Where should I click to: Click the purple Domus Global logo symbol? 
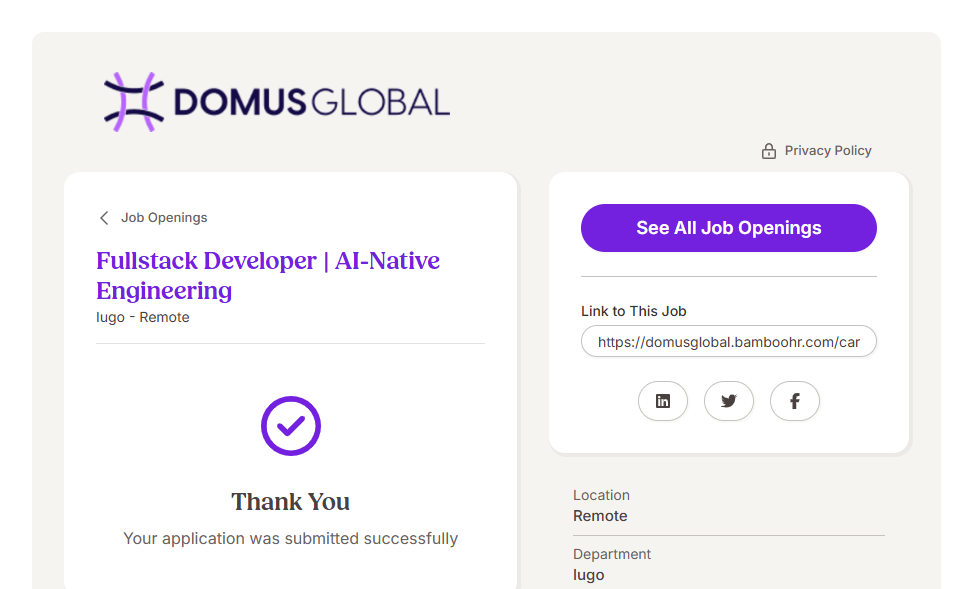point(133,102)
